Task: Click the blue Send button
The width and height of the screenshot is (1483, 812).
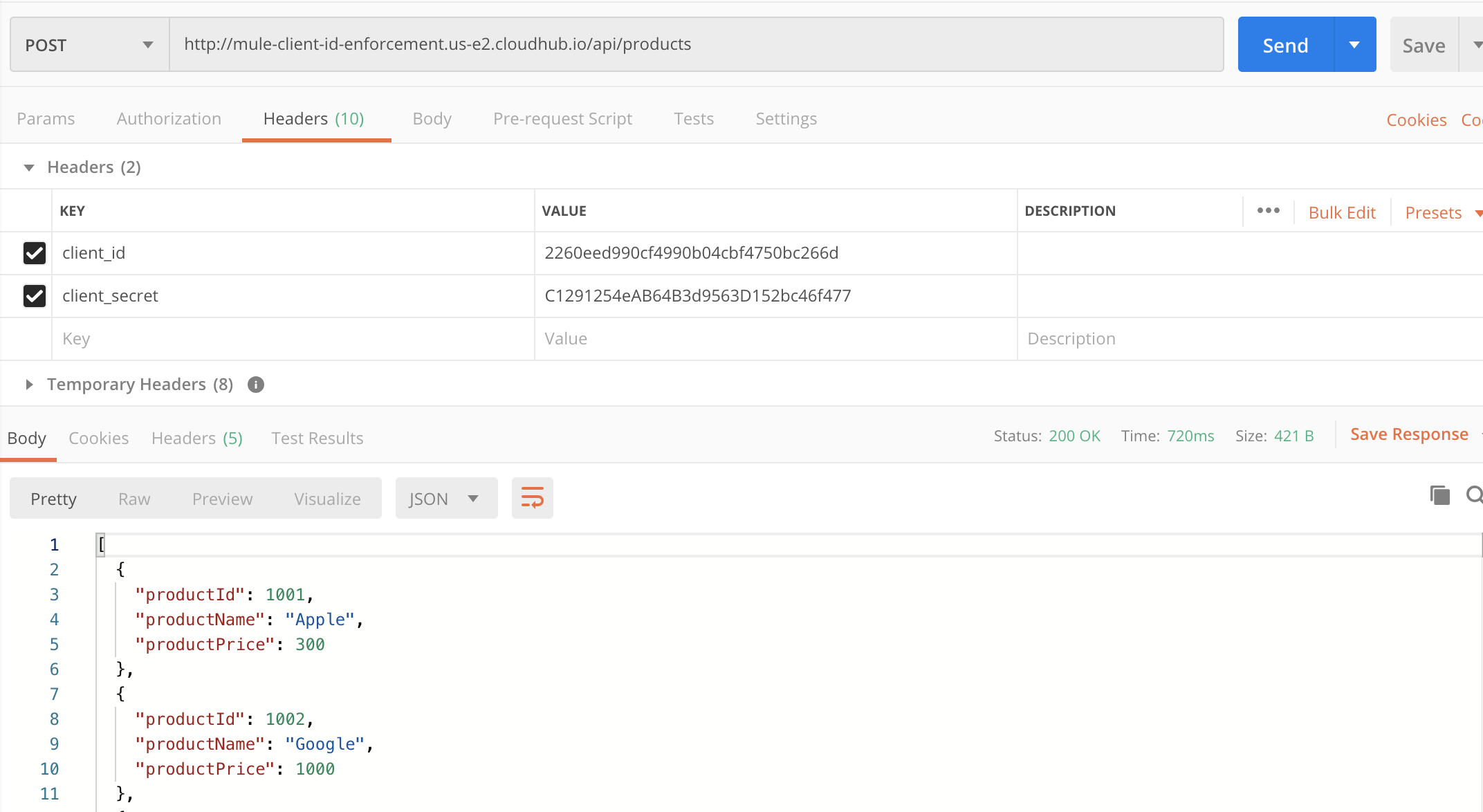Action: pos(1285,45)
